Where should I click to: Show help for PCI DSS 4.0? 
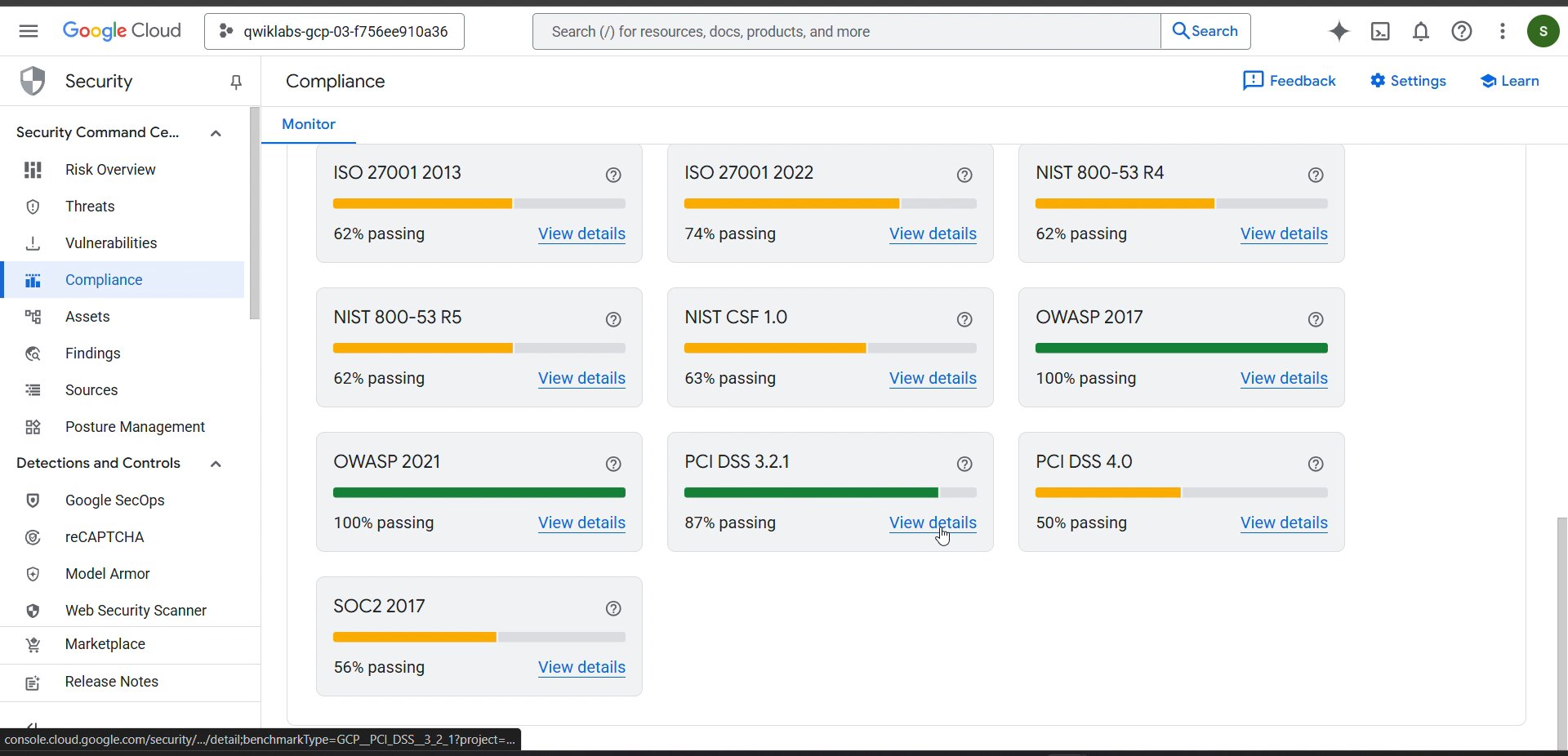pos(1316,464)
